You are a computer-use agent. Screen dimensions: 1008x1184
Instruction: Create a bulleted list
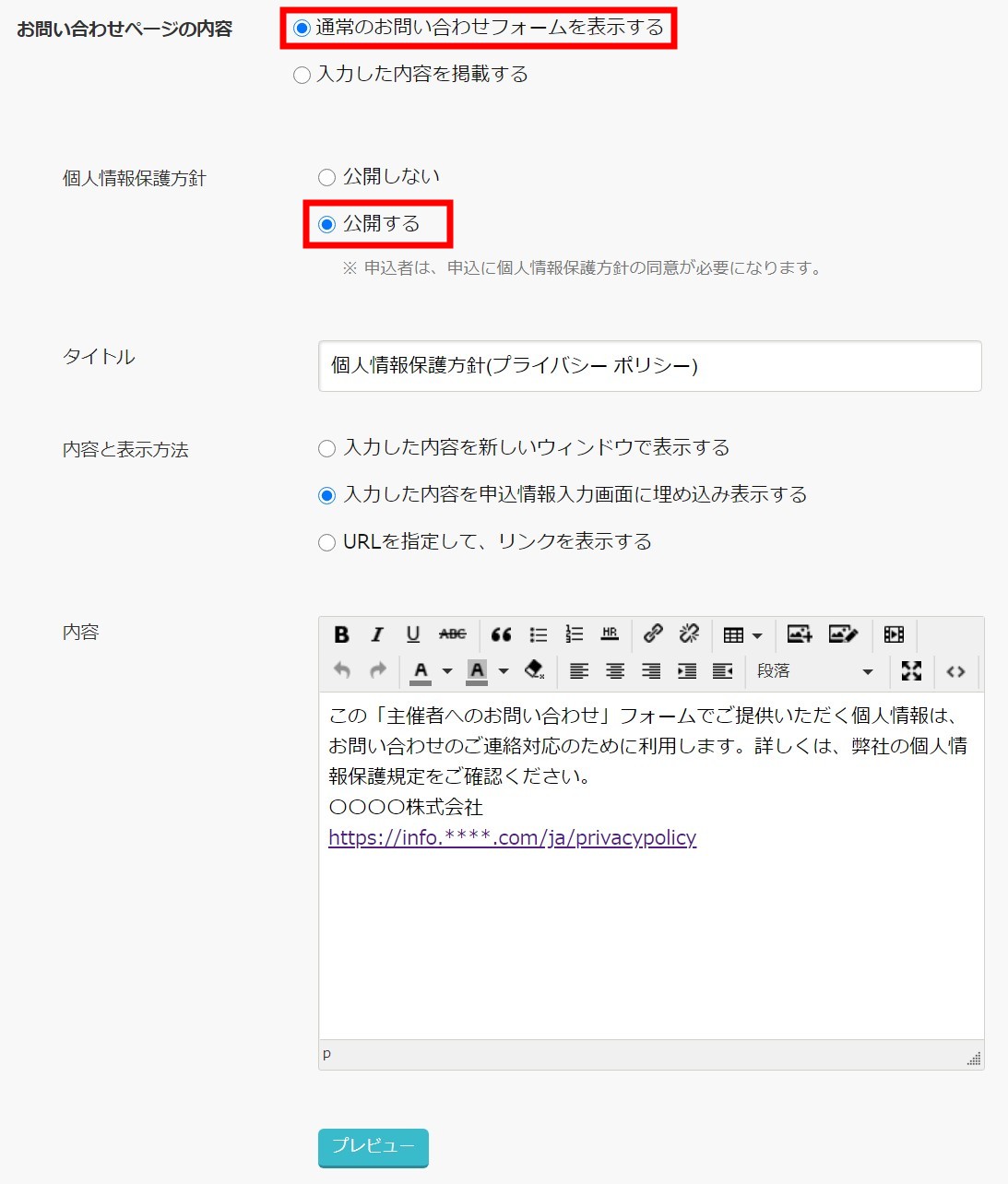537,634
